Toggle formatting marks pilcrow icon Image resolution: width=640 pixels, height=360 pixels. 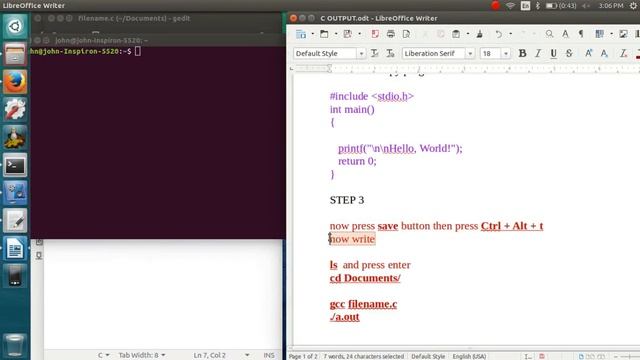tap(581, 34)
